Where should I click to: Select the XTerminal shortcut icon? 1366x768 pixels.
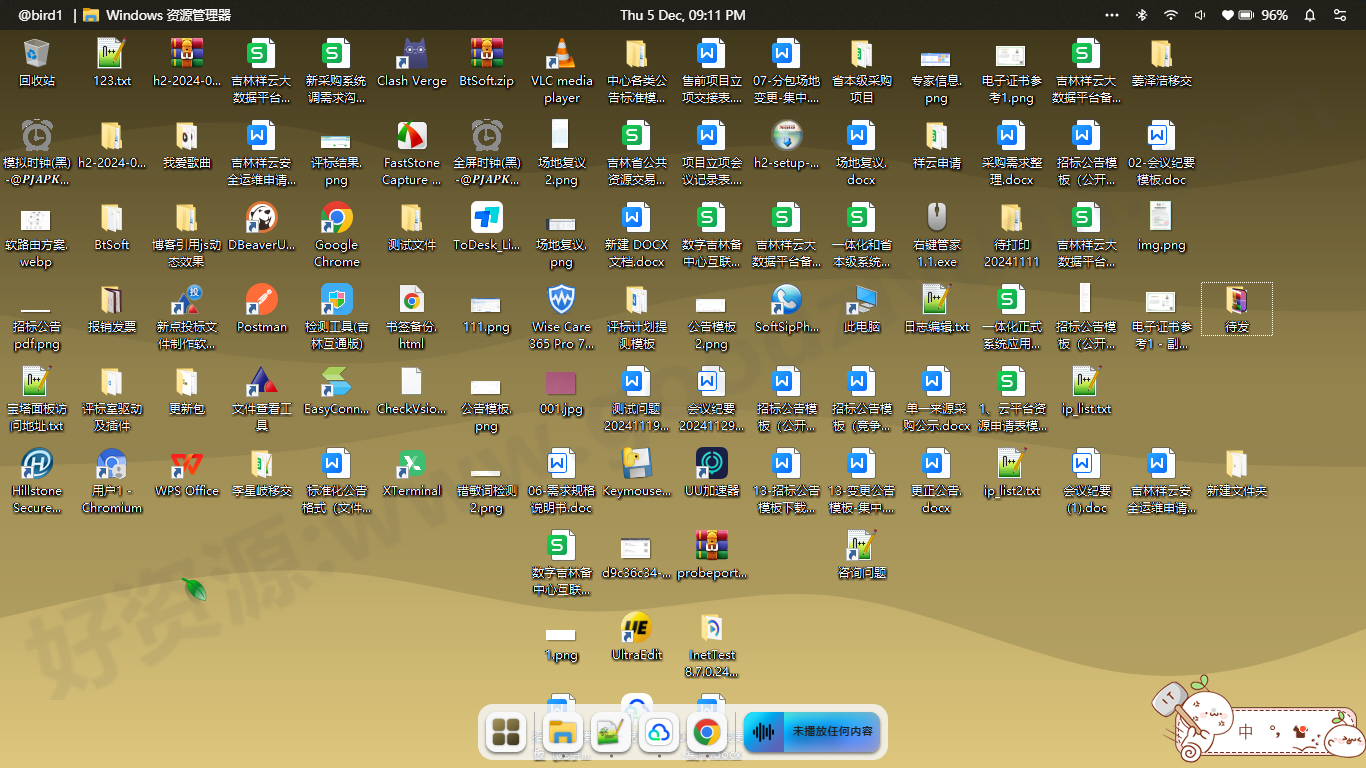(411, 464)
